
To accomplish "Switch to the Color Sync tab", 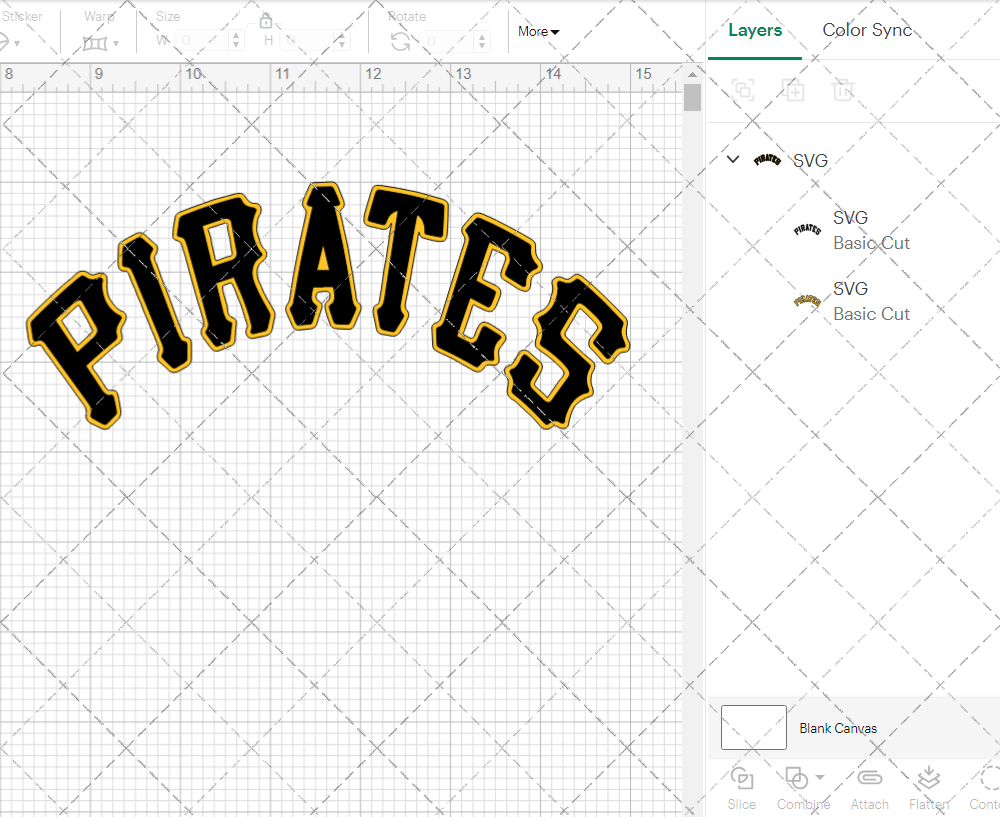I will pyautogui.click(x=867, y=30).
